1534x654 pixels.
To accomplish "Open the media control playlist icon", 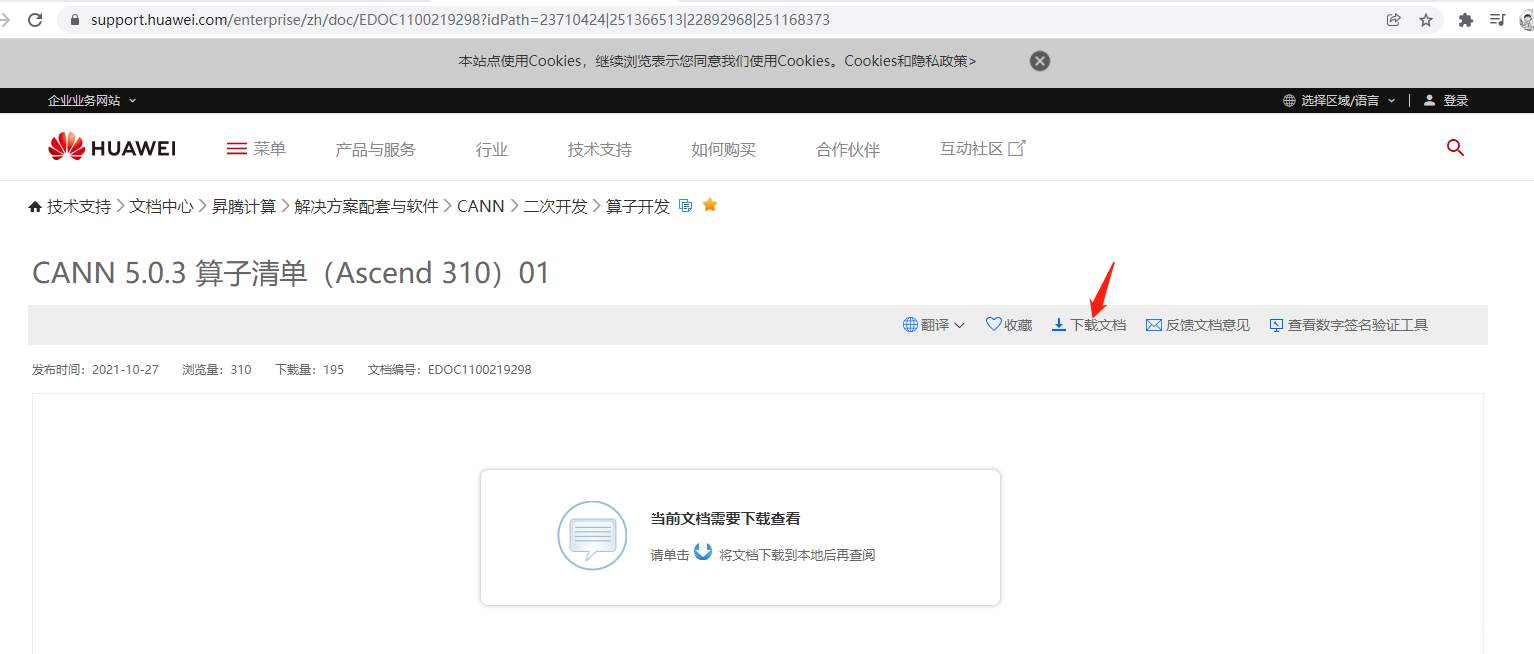I will click(1497, 20).
